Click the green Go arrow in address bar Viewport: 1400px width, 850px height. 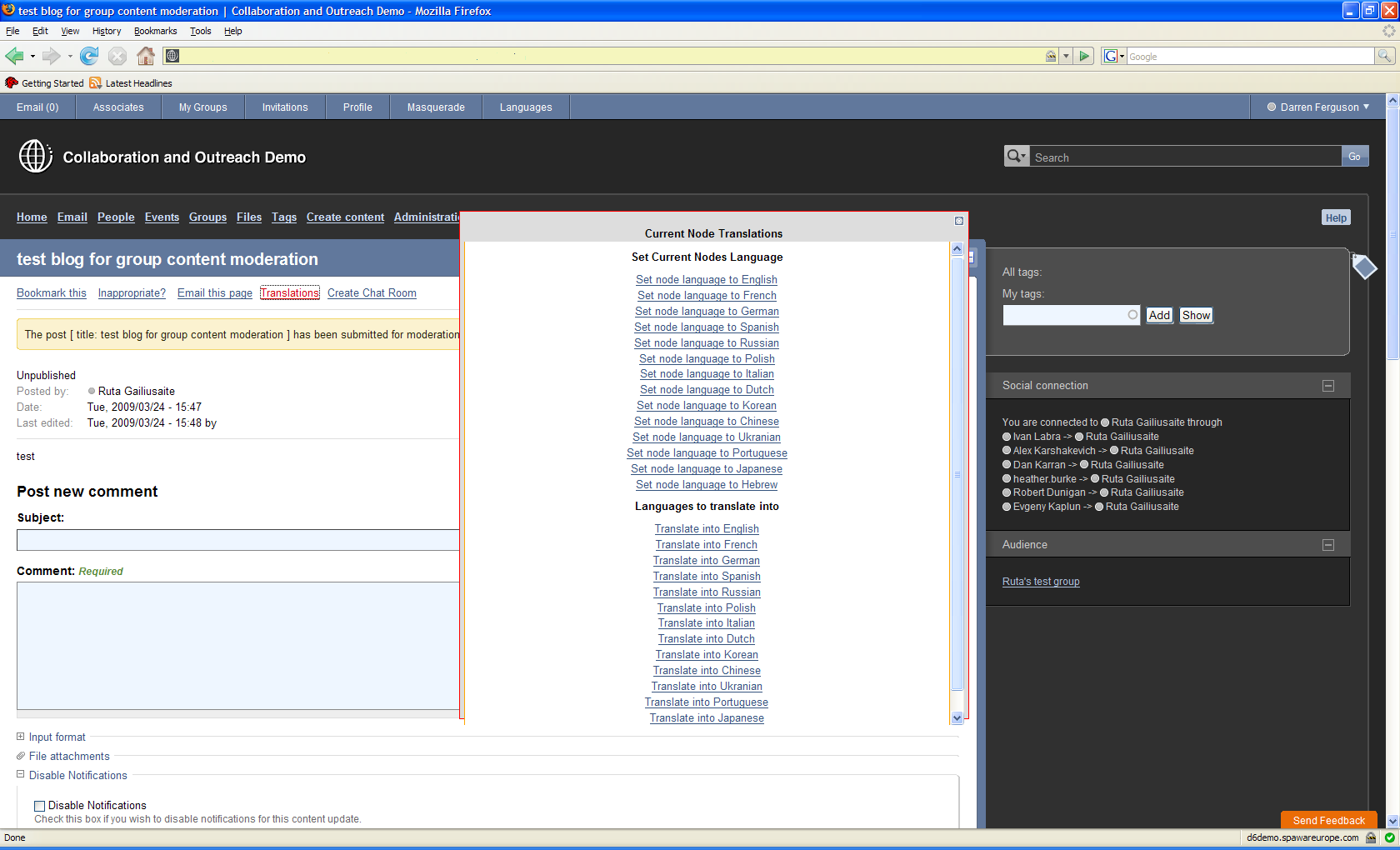pos(1084,56)
